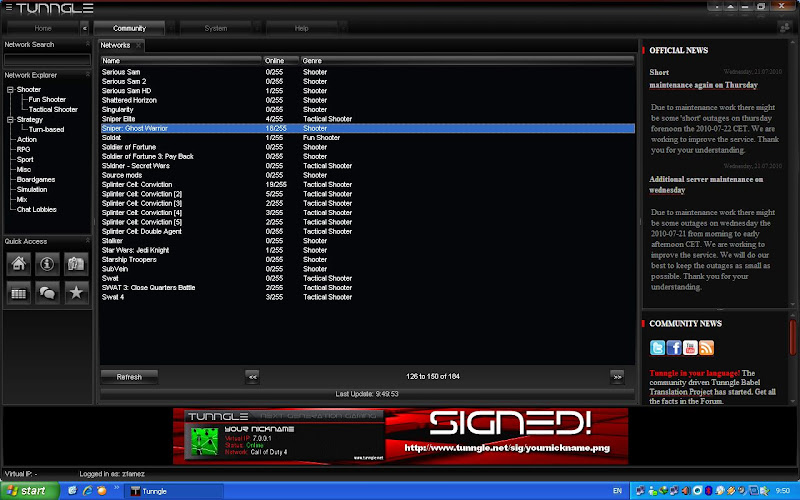
Task: Click the network list grid icon
Action: pos(19,293)
